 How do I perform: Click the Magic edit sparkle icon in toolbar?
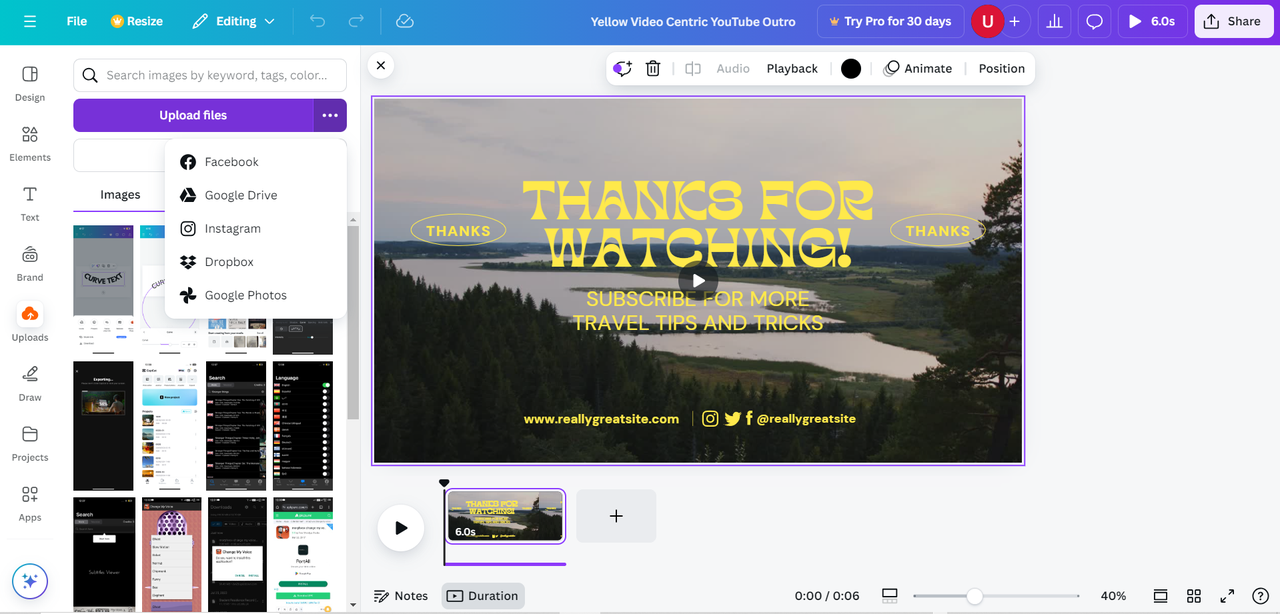point(623,68)
